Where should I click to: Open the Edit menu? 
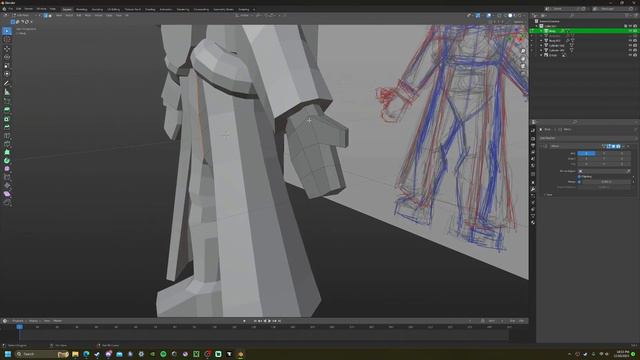18,9
